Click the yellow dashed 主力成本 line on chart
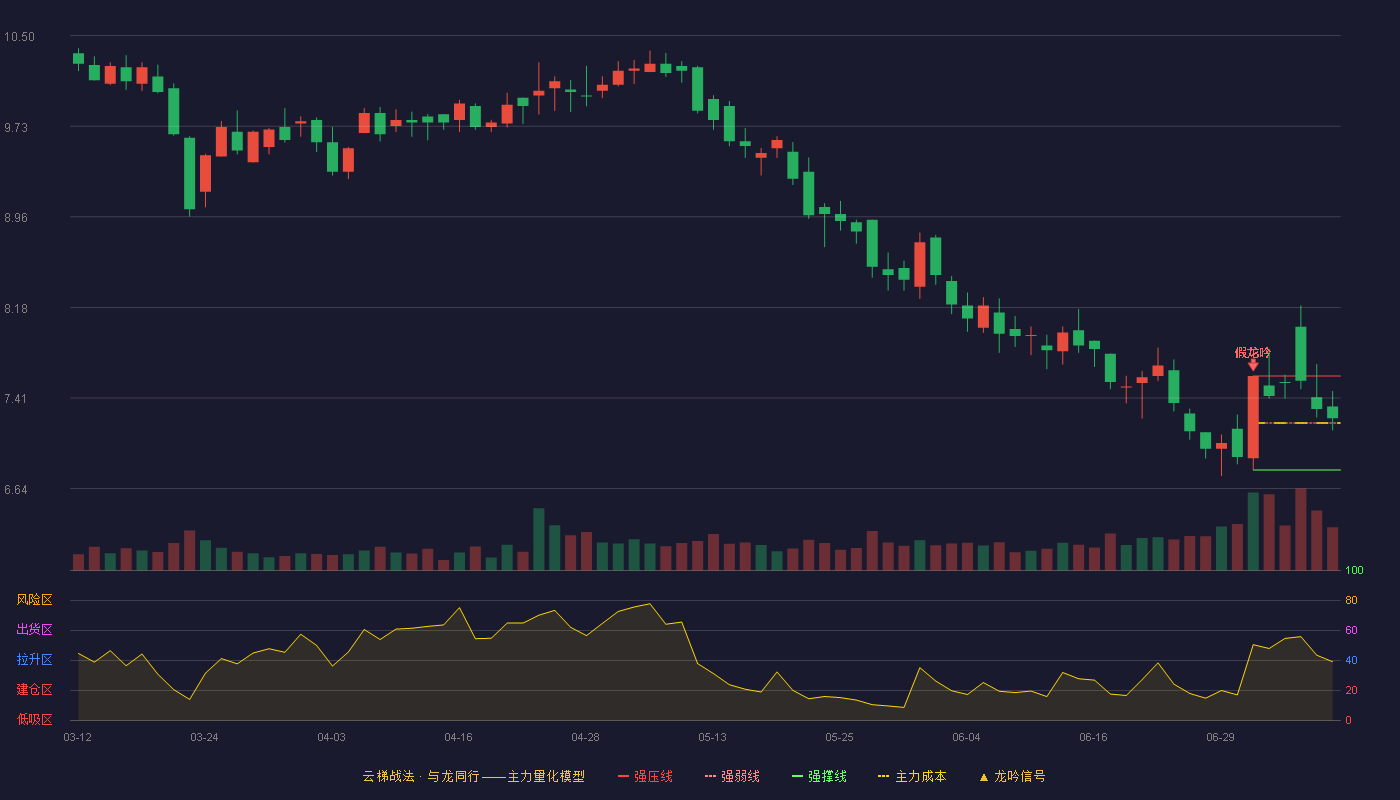The height and width of the screenshot is (800, 1400). point(1299,423)
